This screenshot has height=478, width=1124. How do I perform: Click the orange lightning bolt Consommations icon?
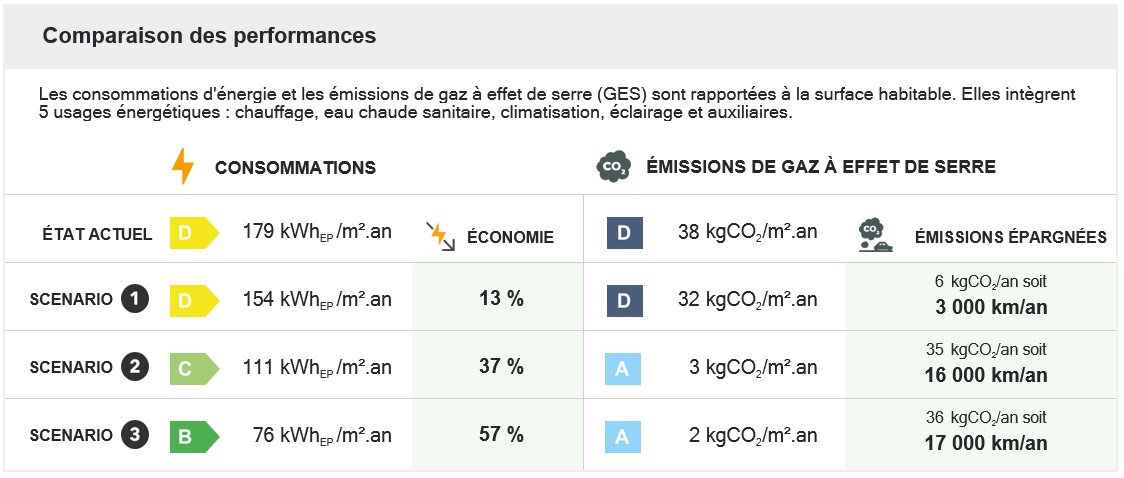[182, 167]
